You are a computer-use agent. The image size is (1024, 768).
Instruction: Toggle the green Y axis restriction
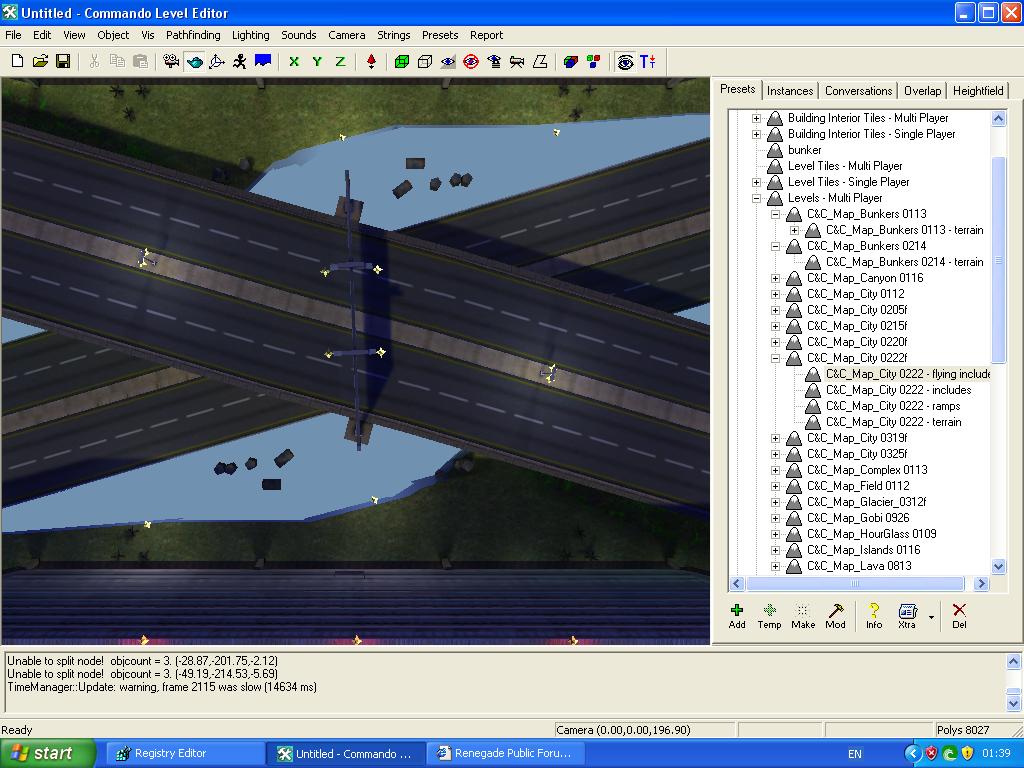coord(317,62)
